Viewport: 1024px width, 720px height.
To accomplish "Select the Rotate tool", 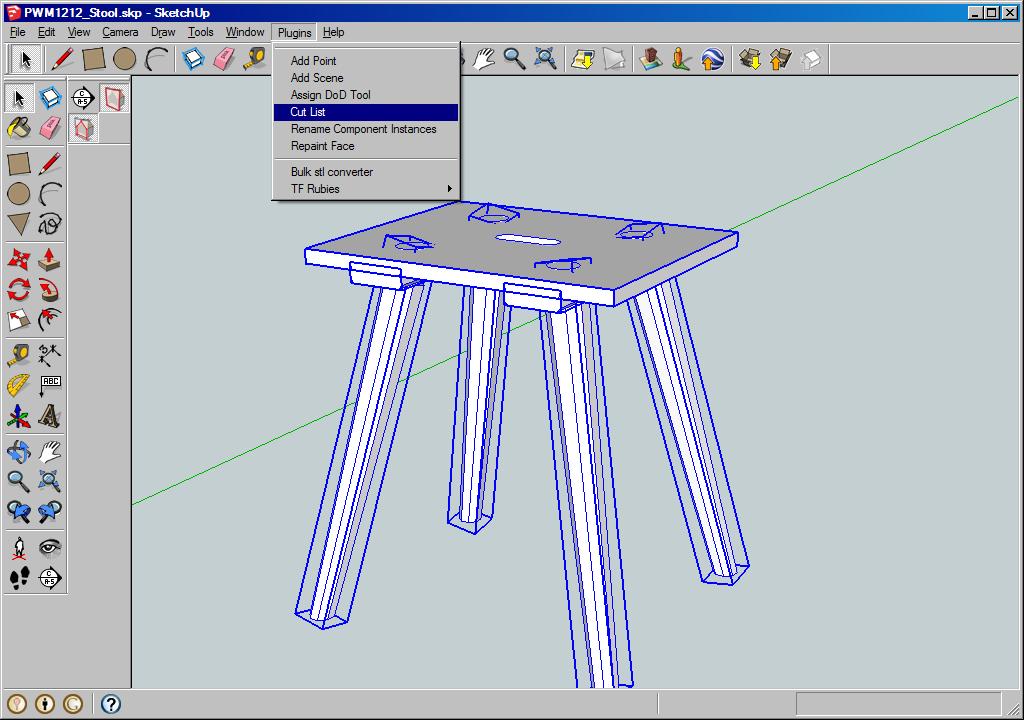I will tap(19, 289).
